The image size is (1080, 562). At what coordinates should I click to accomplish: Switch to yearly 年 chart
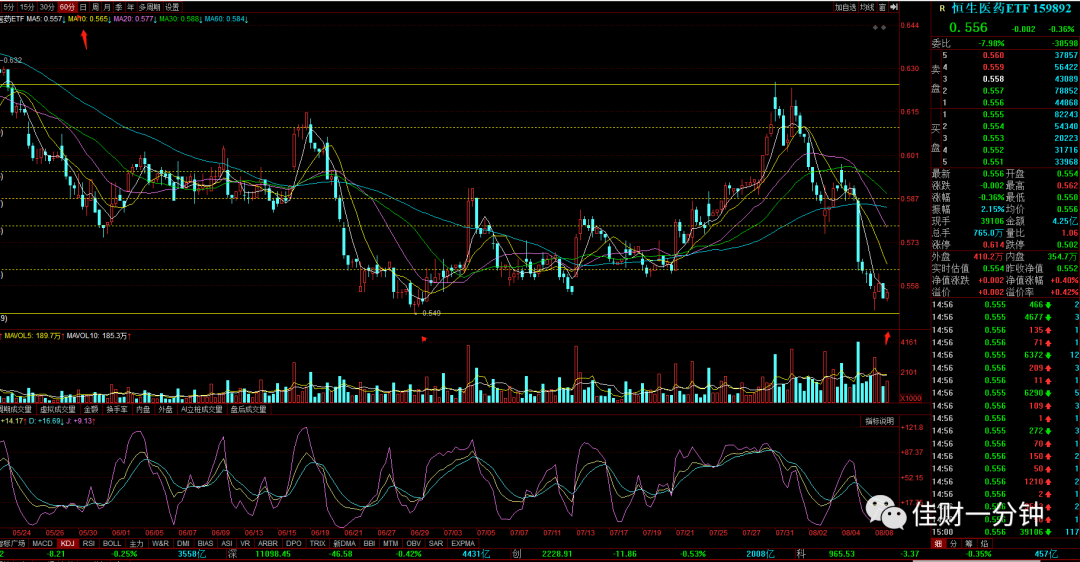(x=130, y=7)
